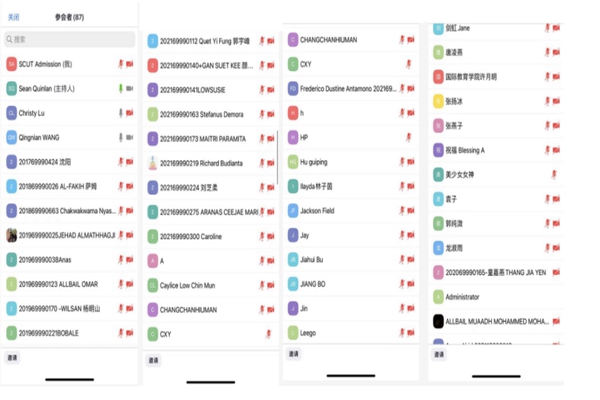Click Christy Lu's gray microphone icon
This screenshot has height=400, width=600.
tap(119, 113)
